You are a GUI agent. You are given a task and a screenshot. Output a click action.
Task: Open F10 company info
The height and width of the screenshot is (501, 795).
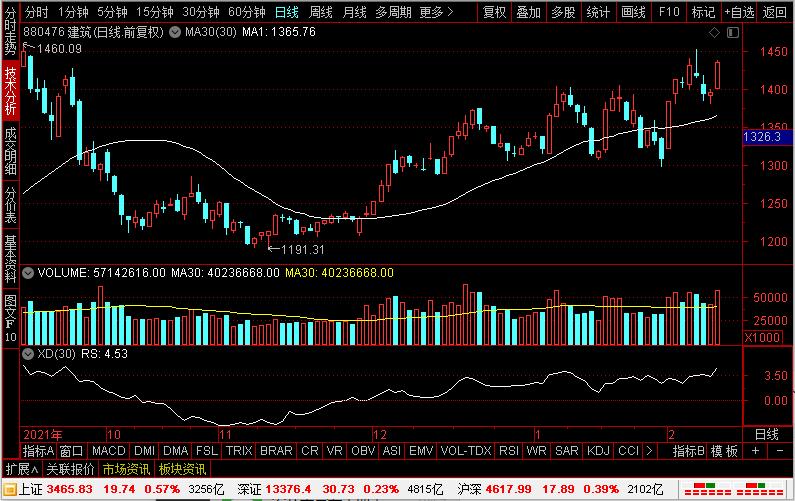(x=669, y=12)
